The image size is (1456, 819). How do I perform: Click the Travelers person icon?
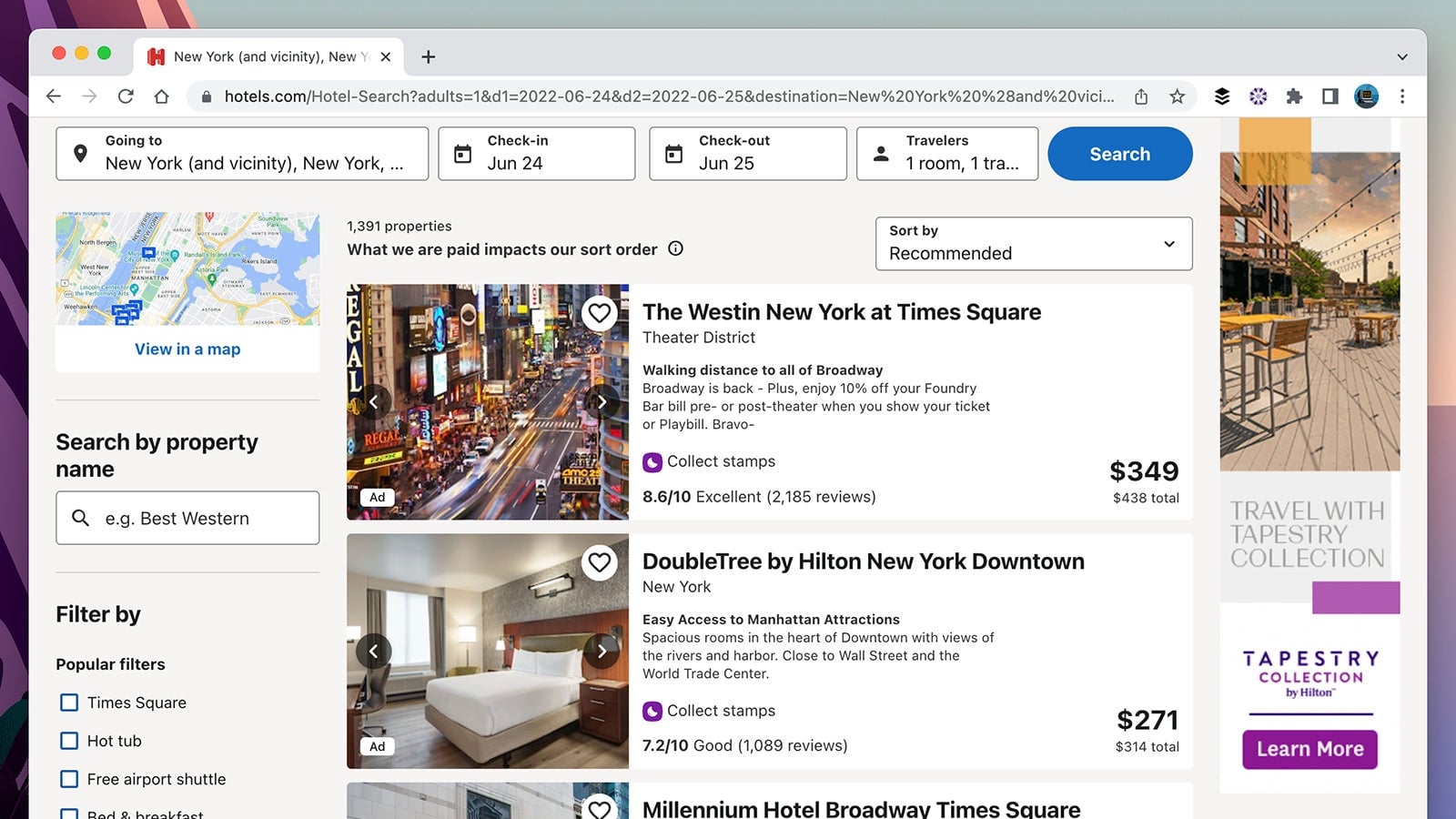click(881, 153)
